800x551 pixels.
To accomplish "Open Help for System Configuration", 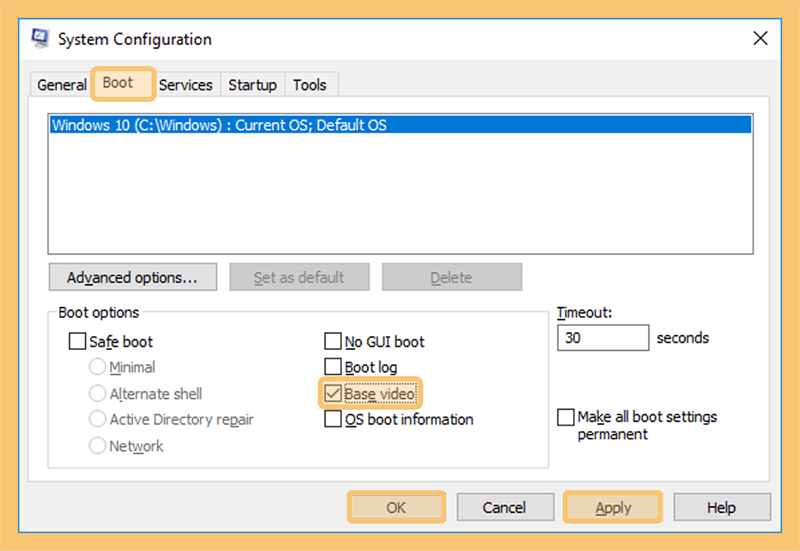I will click(721, 507).
